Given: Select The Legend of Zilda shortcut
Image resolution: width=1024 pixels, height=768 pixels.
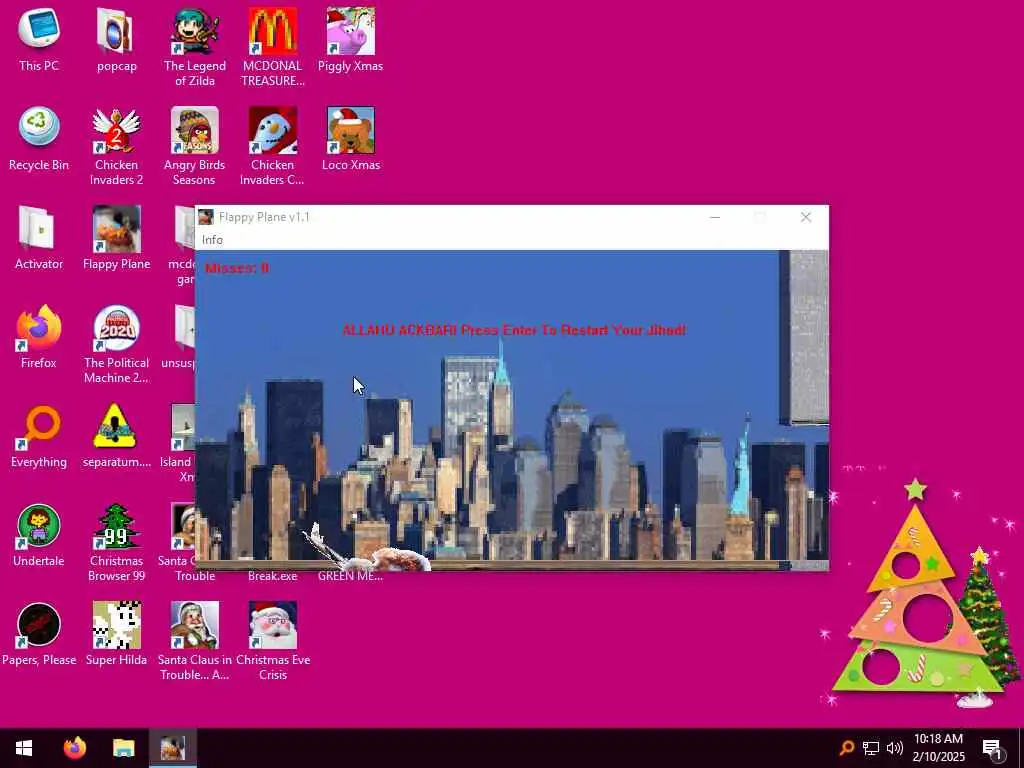Looking at the screenshot, I should [195, 47].
